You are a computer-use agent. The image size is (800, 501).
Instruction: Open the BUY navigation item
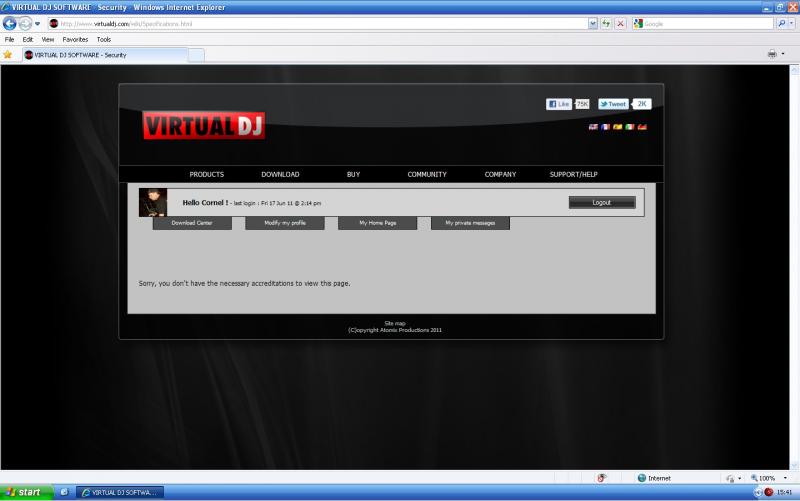[x=354, y=174]
